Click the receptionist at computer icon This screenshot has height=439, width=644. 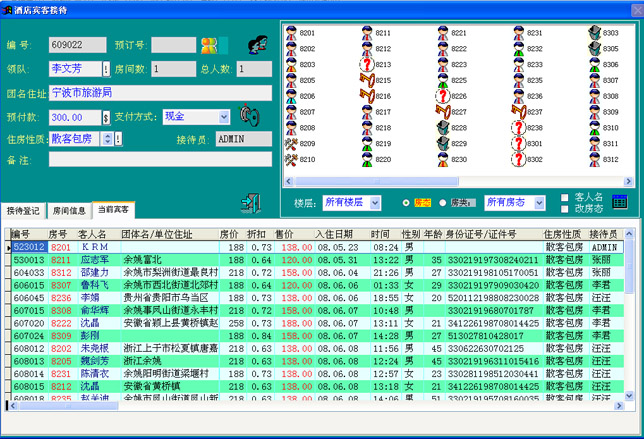tap(258, 43)
